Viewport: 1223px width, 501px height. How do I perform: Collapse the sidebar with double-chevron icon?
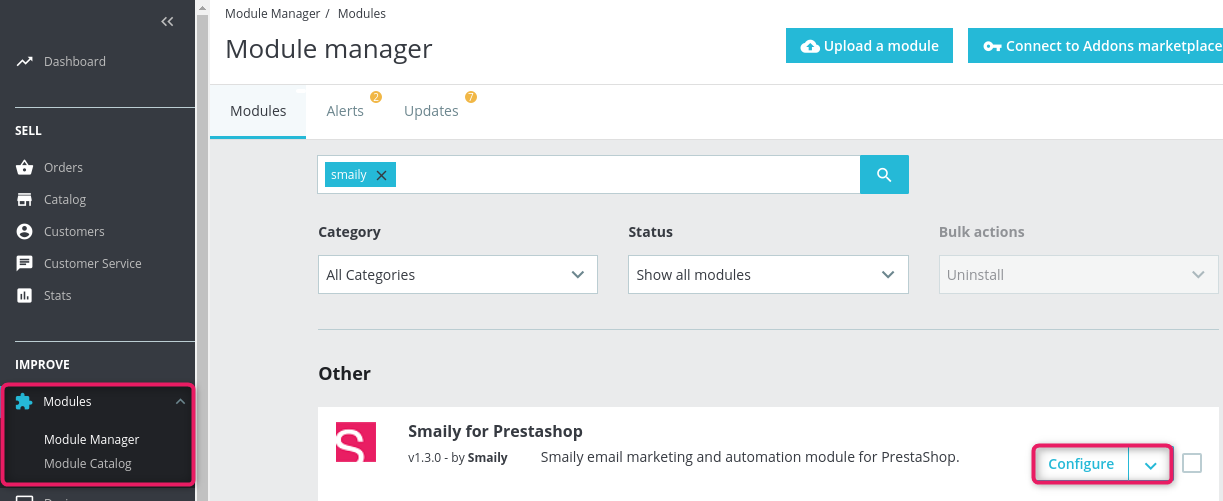click(x=167, y=21)
